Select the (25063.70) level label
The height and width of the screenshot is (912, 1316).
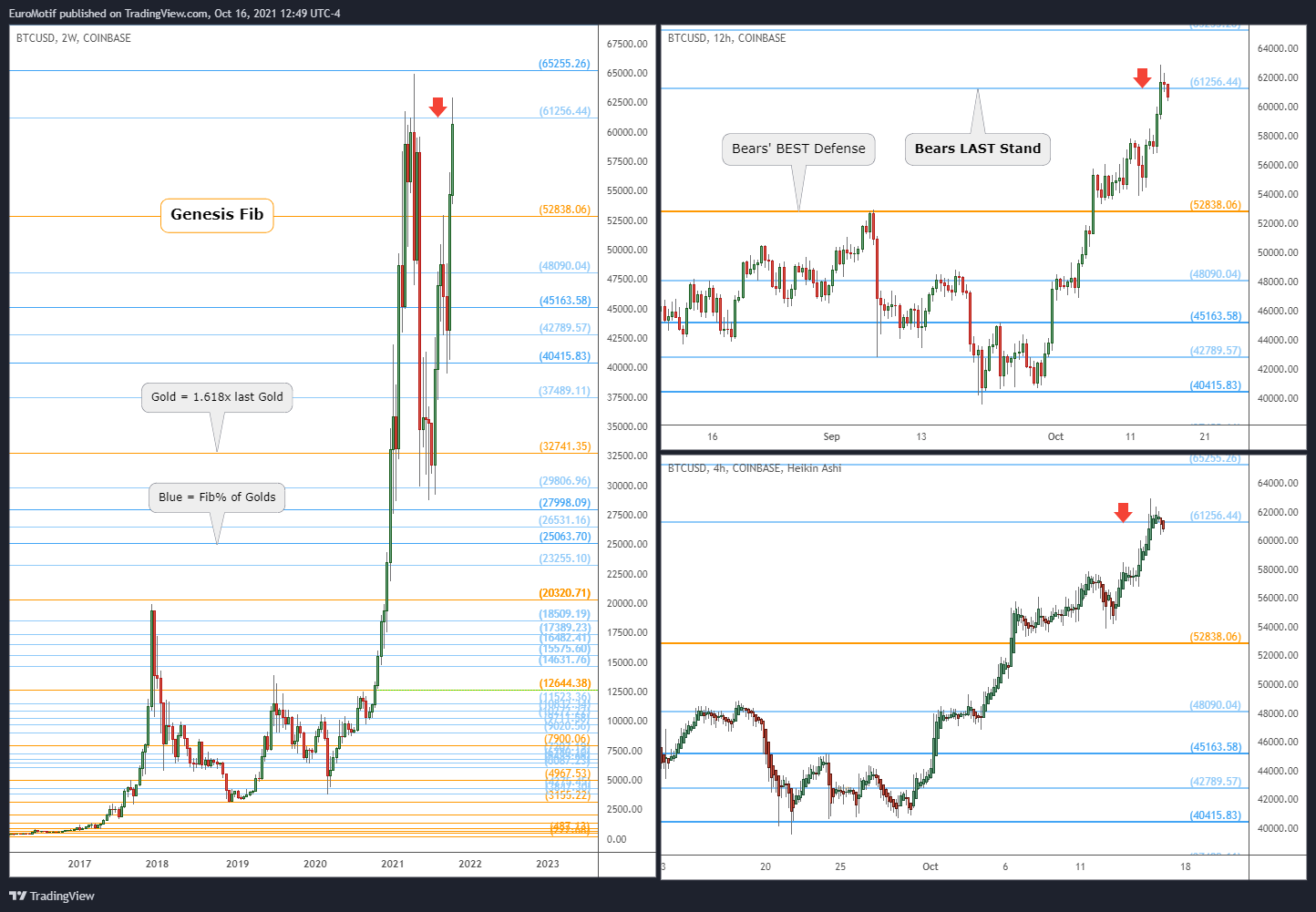pos(565,537)
